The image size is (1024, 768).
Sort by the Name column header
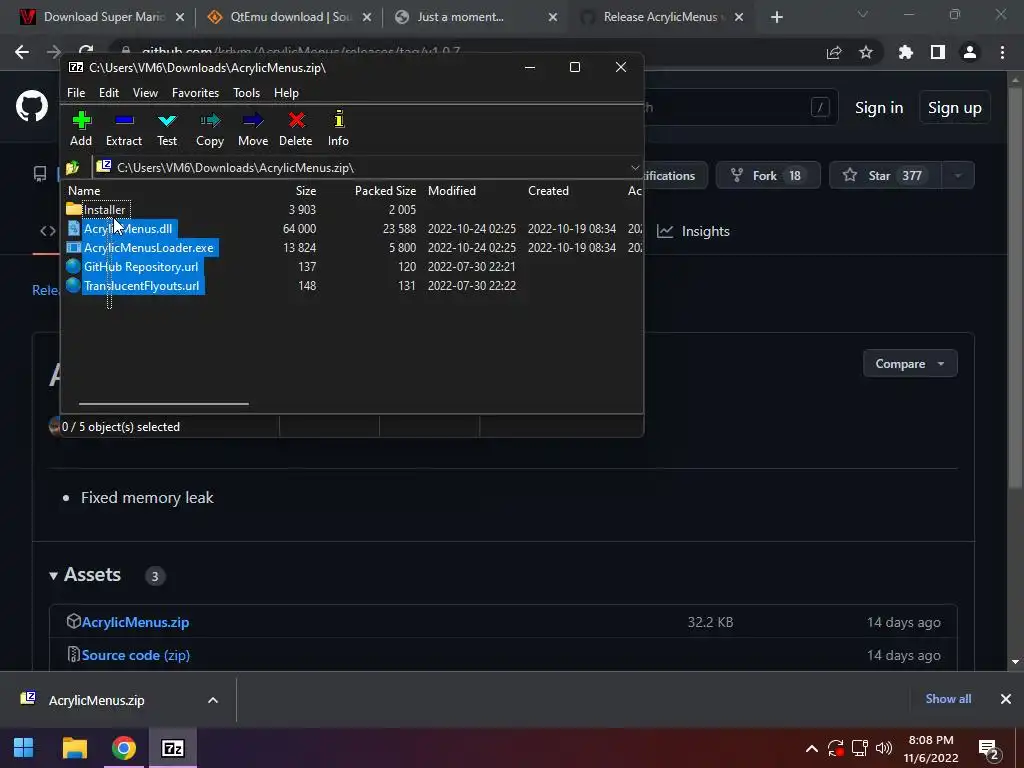(x=84, y=191)
